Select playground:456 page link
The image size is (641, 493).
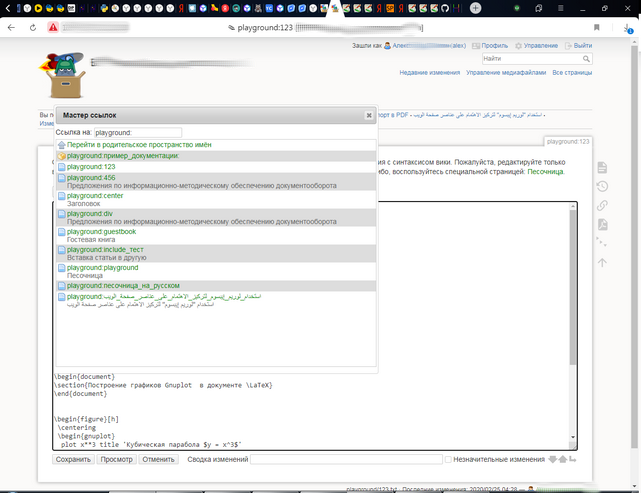91,178
